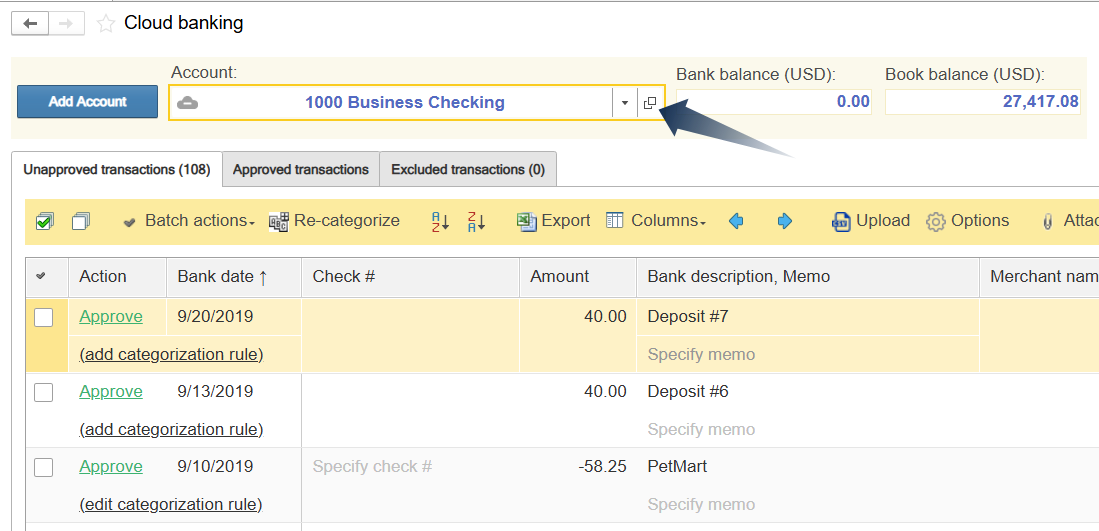The image size is (1099, 531).
Task: Open the Batch actions dropdown
Action: tap(189, 221)
